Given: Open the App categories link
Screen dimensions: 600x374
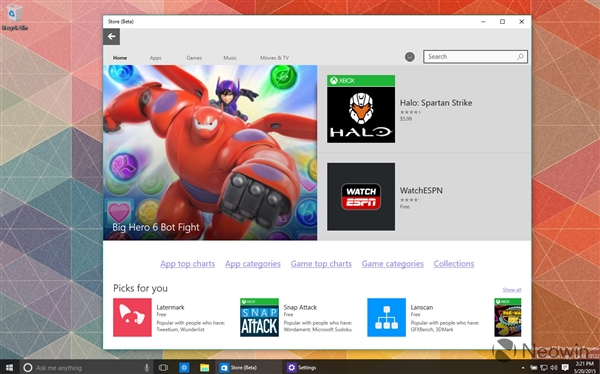Looking at the screenshot, I should tap(253, 264).
